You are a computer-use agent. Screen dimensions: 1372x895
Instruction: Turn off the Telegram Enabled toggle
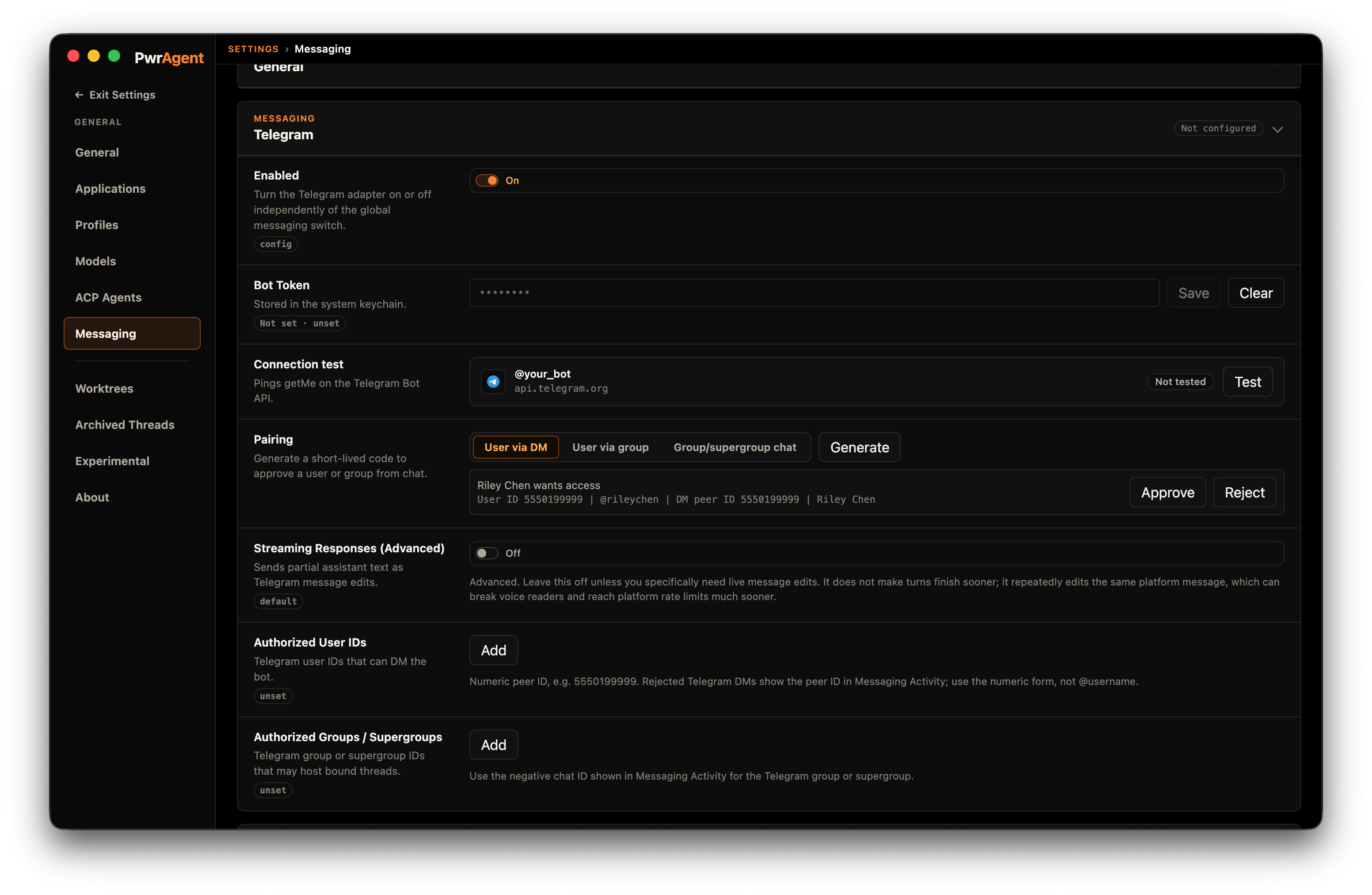487,180
